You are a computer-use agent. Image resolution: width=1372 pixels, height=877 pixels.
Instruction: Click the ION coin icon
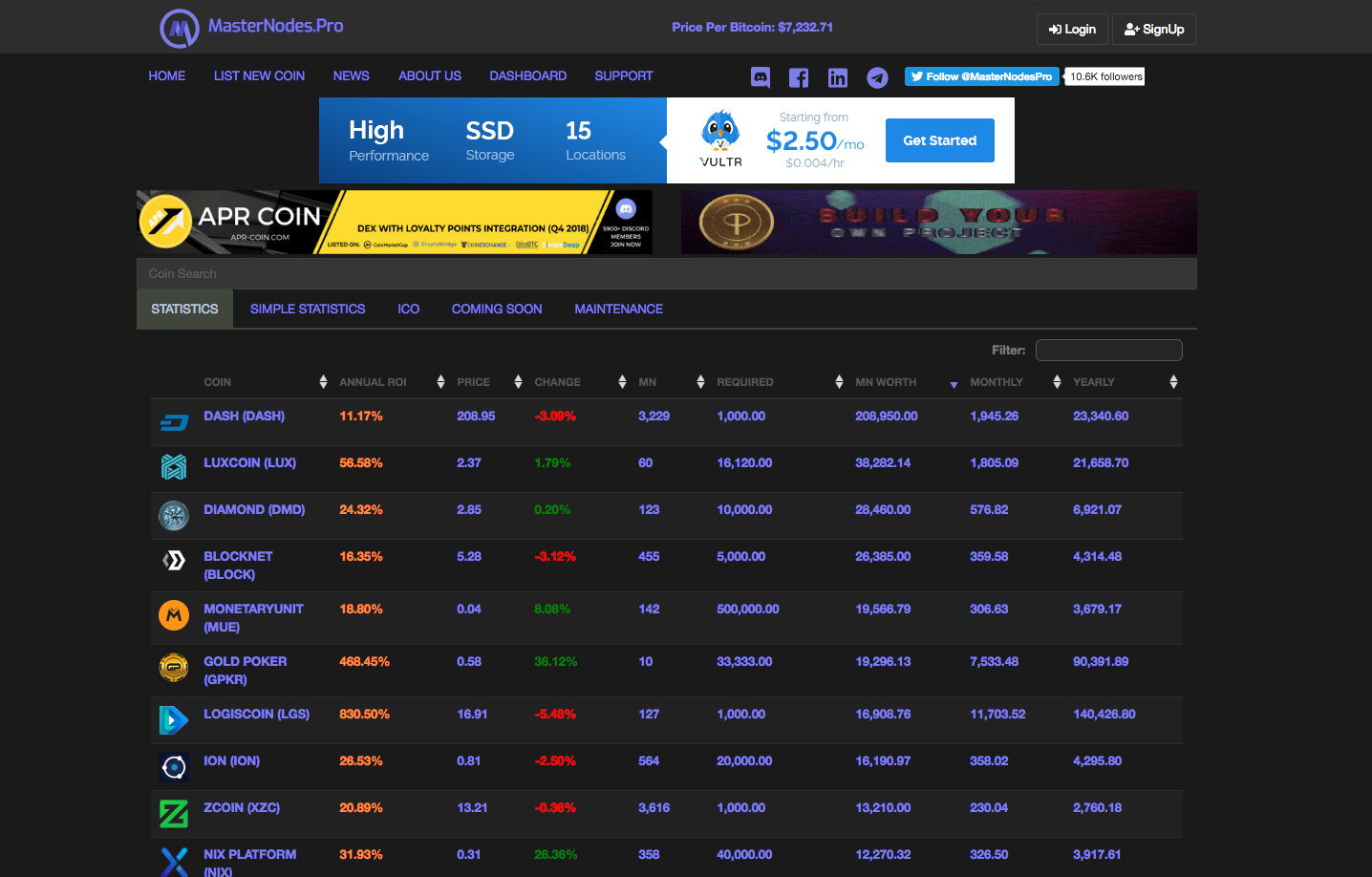tap(174, 767)
